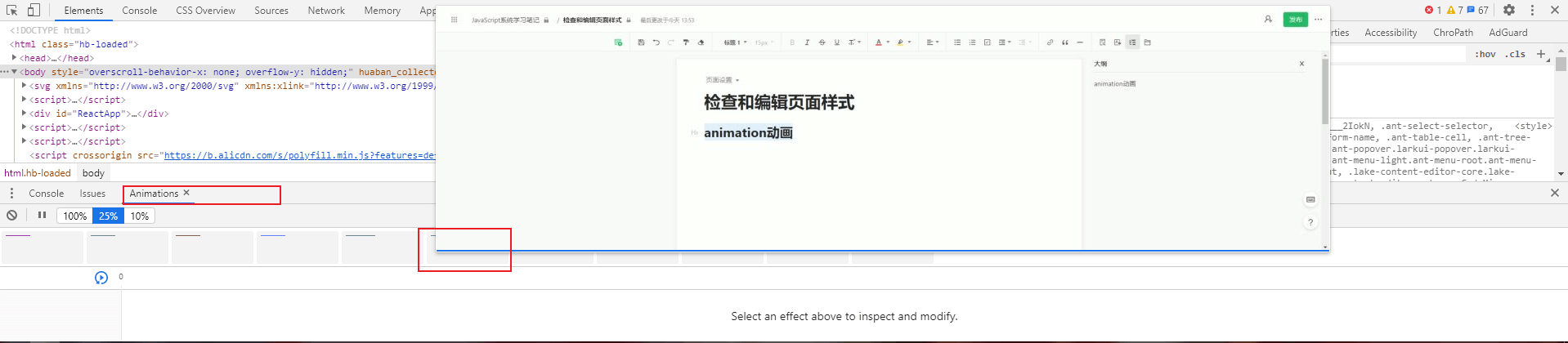Open the Elements tab in DevTools
Image resolution: width=1568 pixels, height=343 pixels.
click(x=83, y=11)
